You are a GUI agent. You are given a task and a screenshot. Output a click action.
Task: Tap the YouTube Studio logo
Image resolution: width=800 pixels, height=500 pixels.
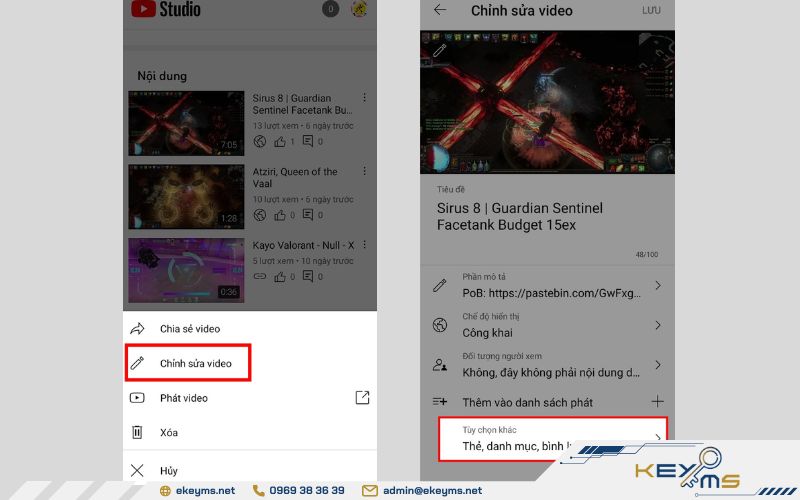(166, 9)
